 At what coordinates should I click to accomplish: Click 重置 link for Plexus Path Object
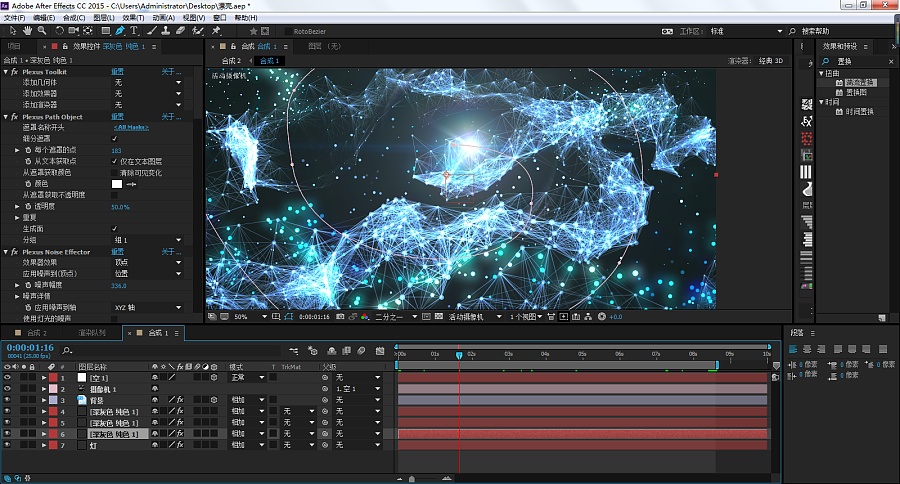pyautogui.click(x=117, y=117)
